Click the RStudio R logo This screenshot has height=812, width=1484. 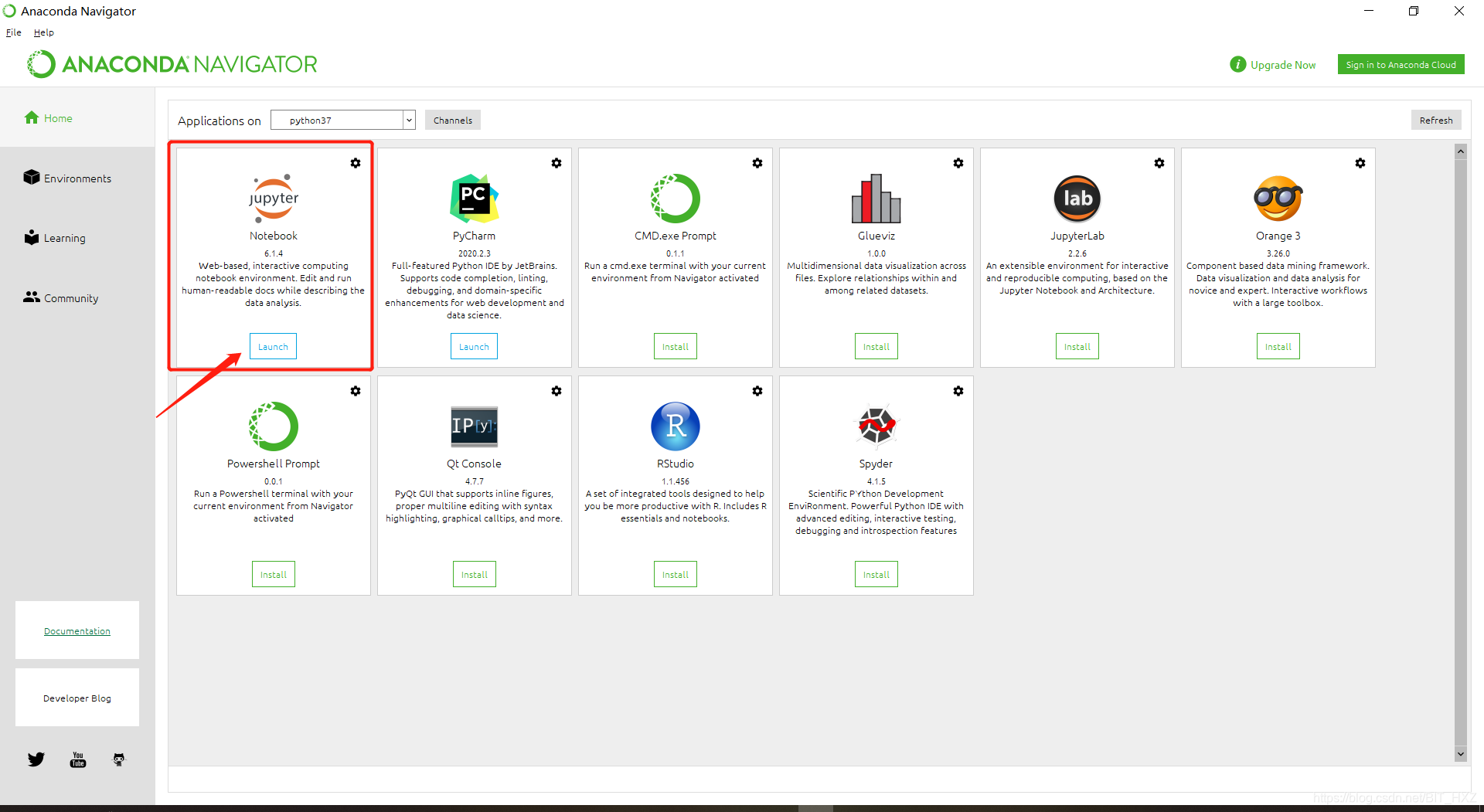[676, 426]
